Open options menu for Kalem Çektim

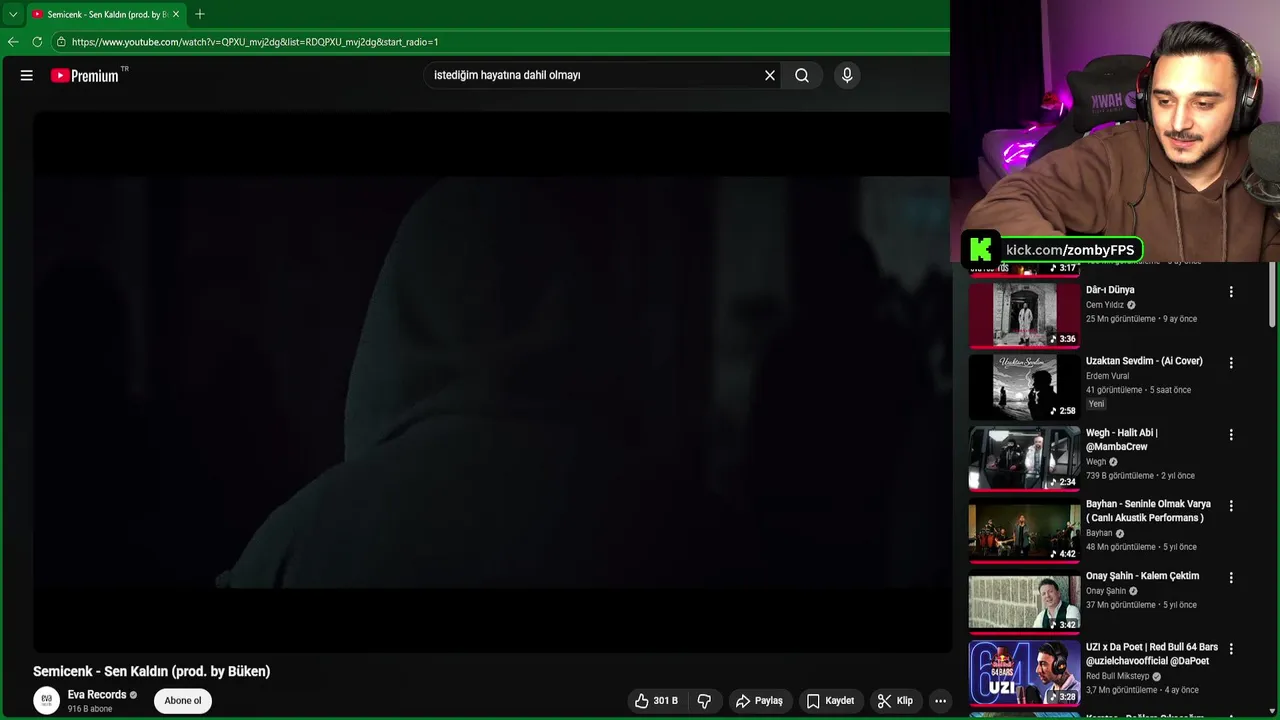pos(1231,578)
